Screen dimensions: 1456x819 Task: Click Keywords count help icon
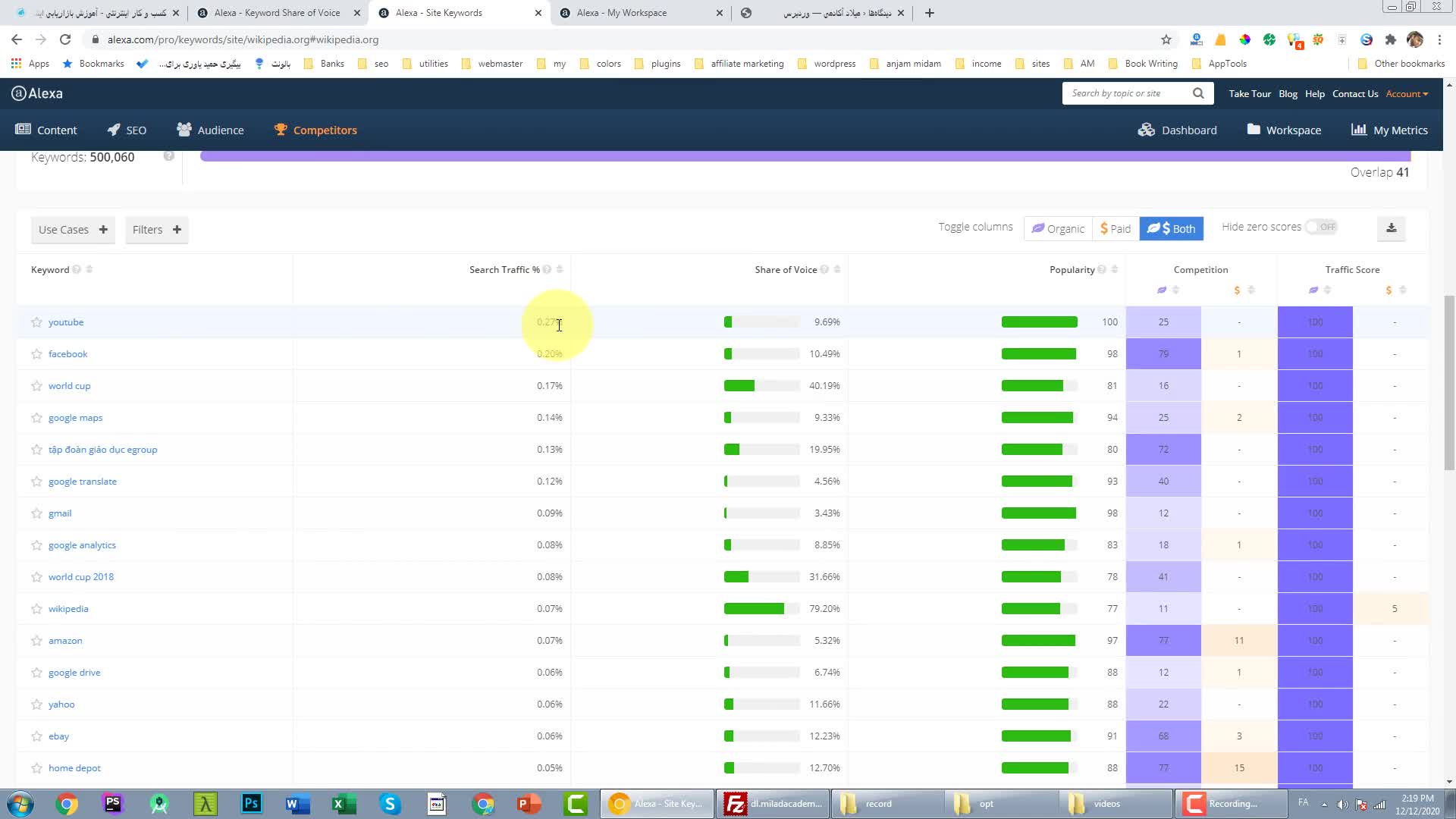coord(168,156)
